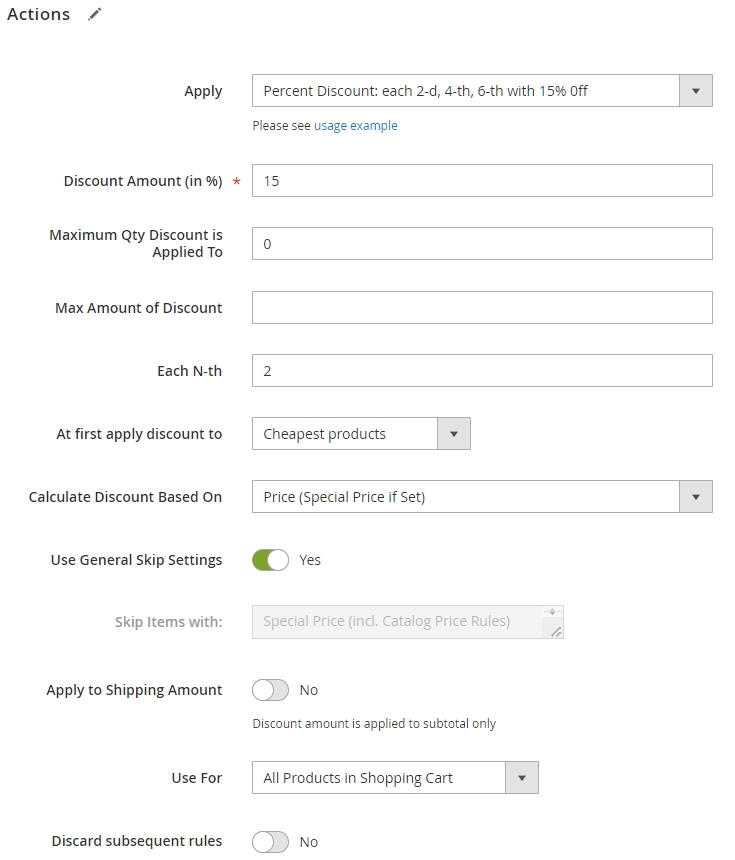The width and height of the screenshot is (735, 860).
Task: Turn on Discard subsequent rules toggle
Action: click(270, 842)
